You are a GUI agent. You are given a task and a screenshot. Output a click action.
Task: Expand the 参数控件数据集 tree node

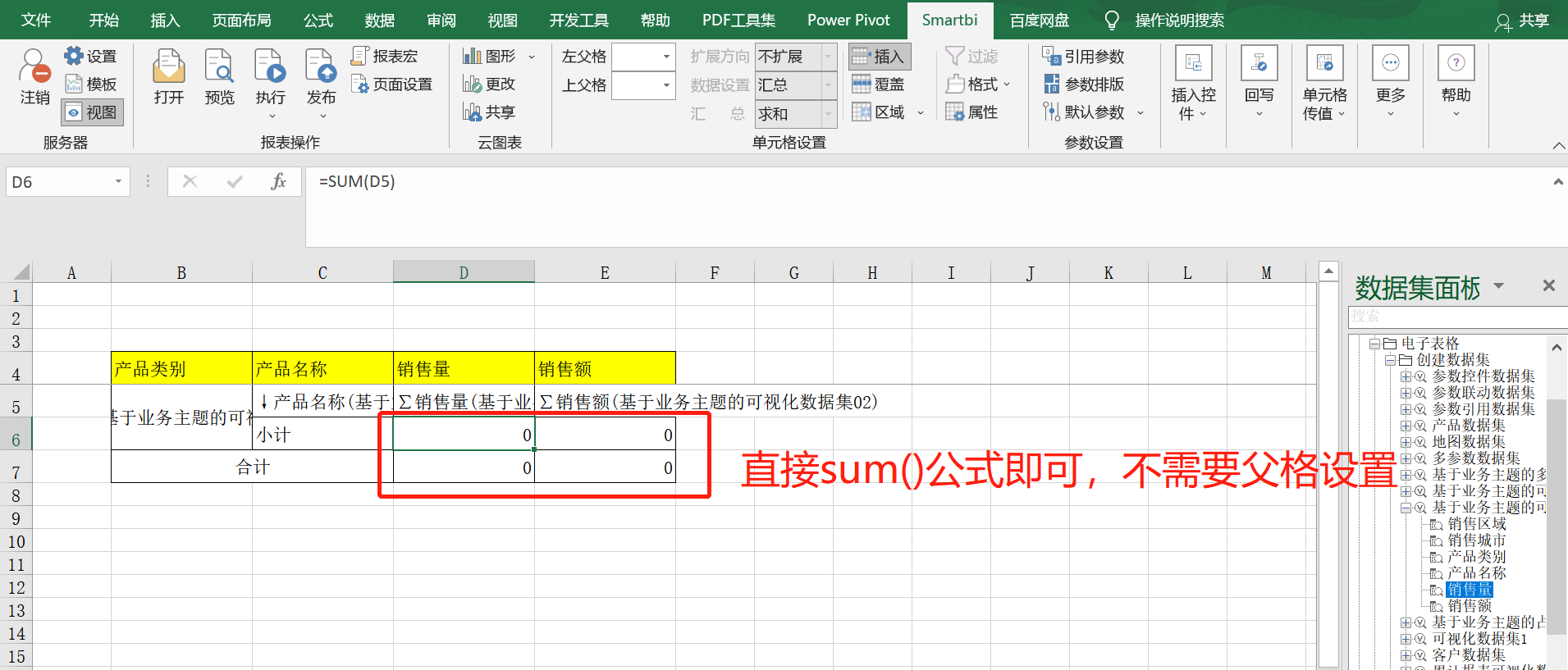(1406, 376)
